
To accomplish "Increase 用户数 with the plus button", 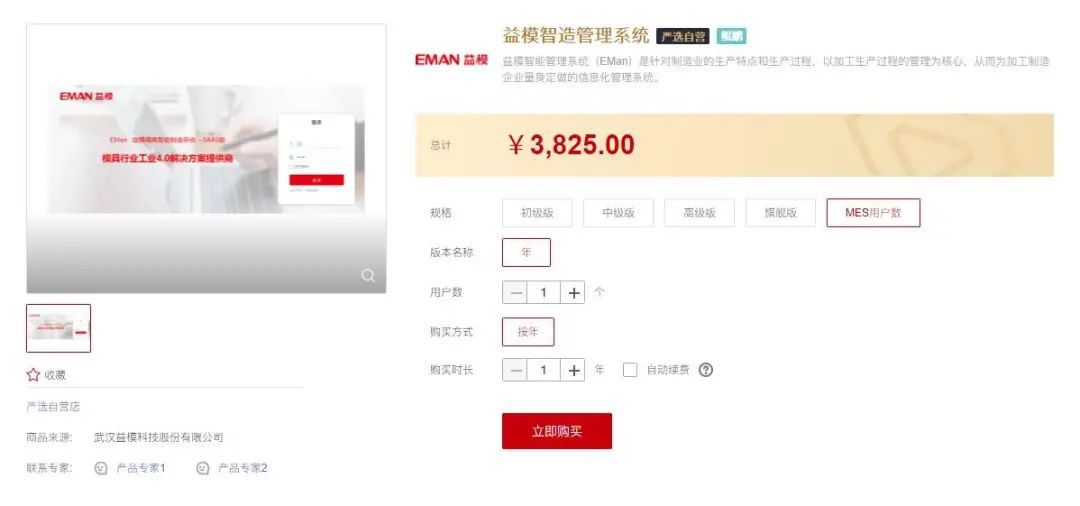I will (573, 293).
